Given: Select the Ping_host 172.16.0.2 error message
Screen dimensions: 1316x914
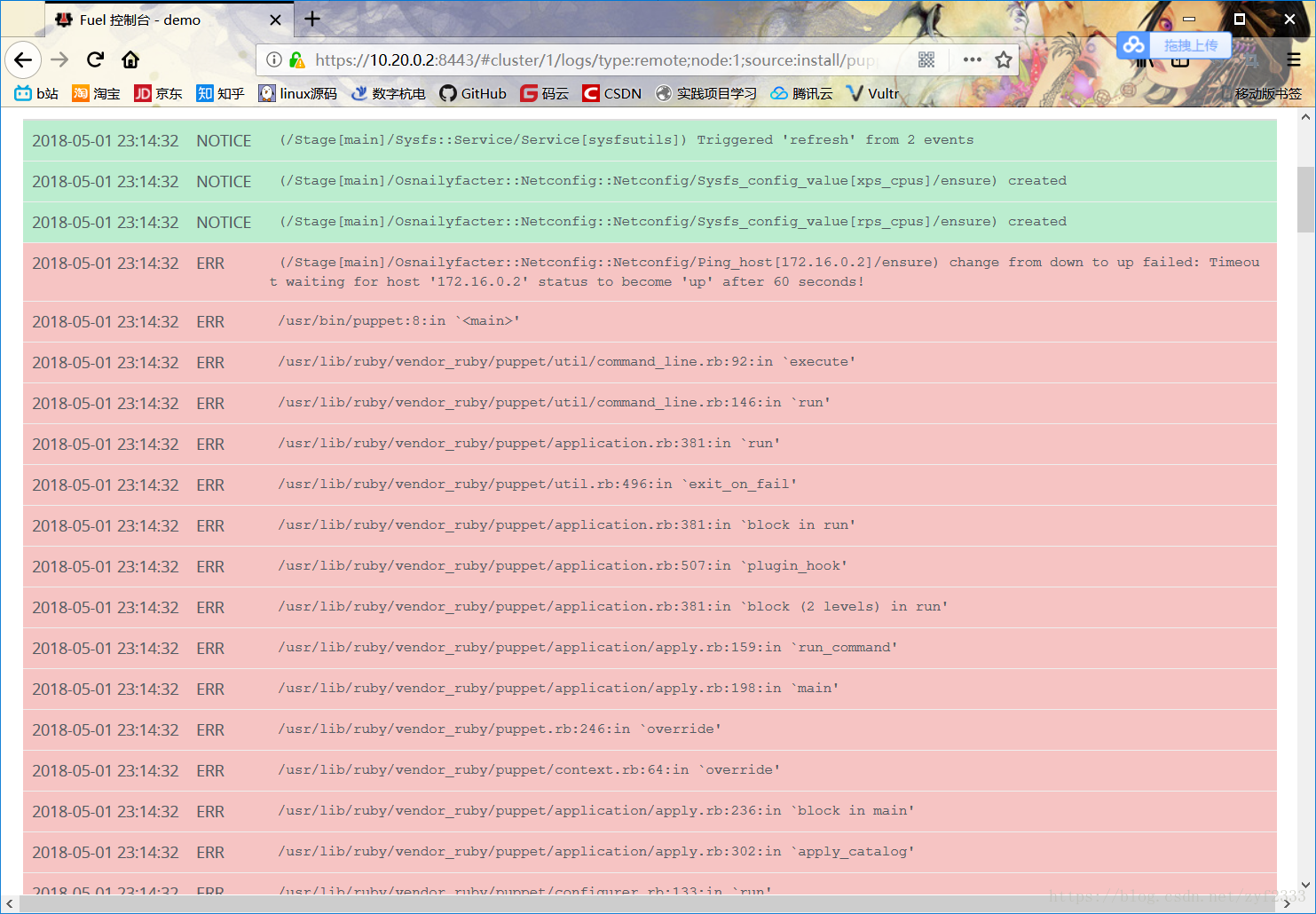Looking at the screenshot, I should point(765,272).
